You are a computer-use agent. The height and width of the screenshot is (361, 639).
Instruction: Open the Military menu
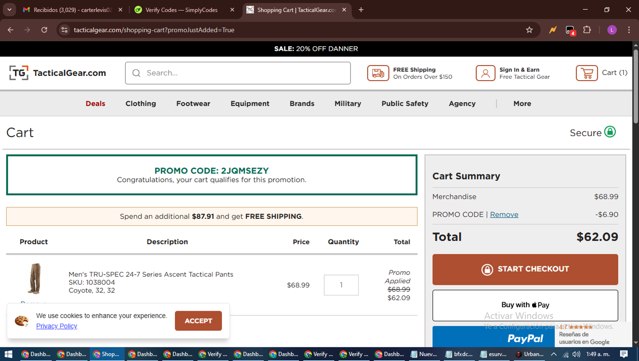click(x=348, y=103)
